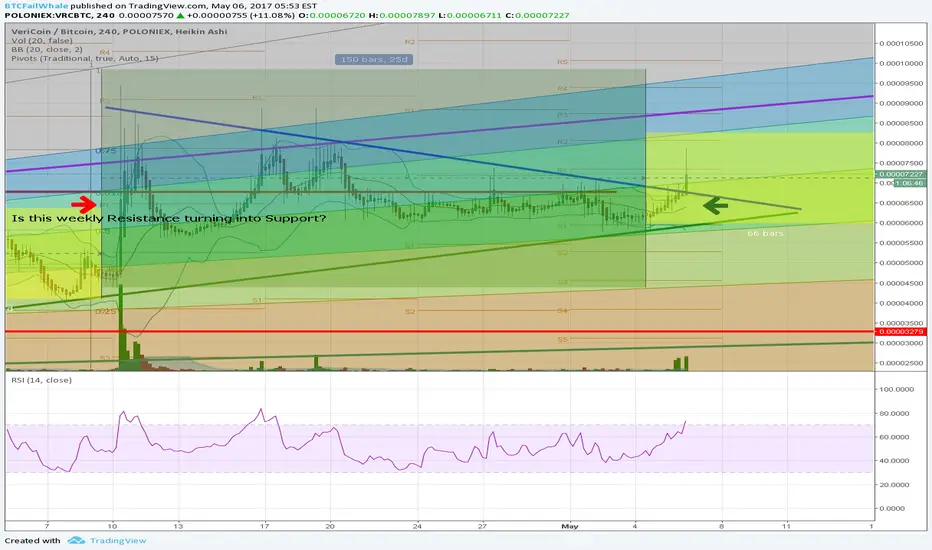Click the 24 date axis label
This screenshot has height=550, width=932.
pos(417,526)
